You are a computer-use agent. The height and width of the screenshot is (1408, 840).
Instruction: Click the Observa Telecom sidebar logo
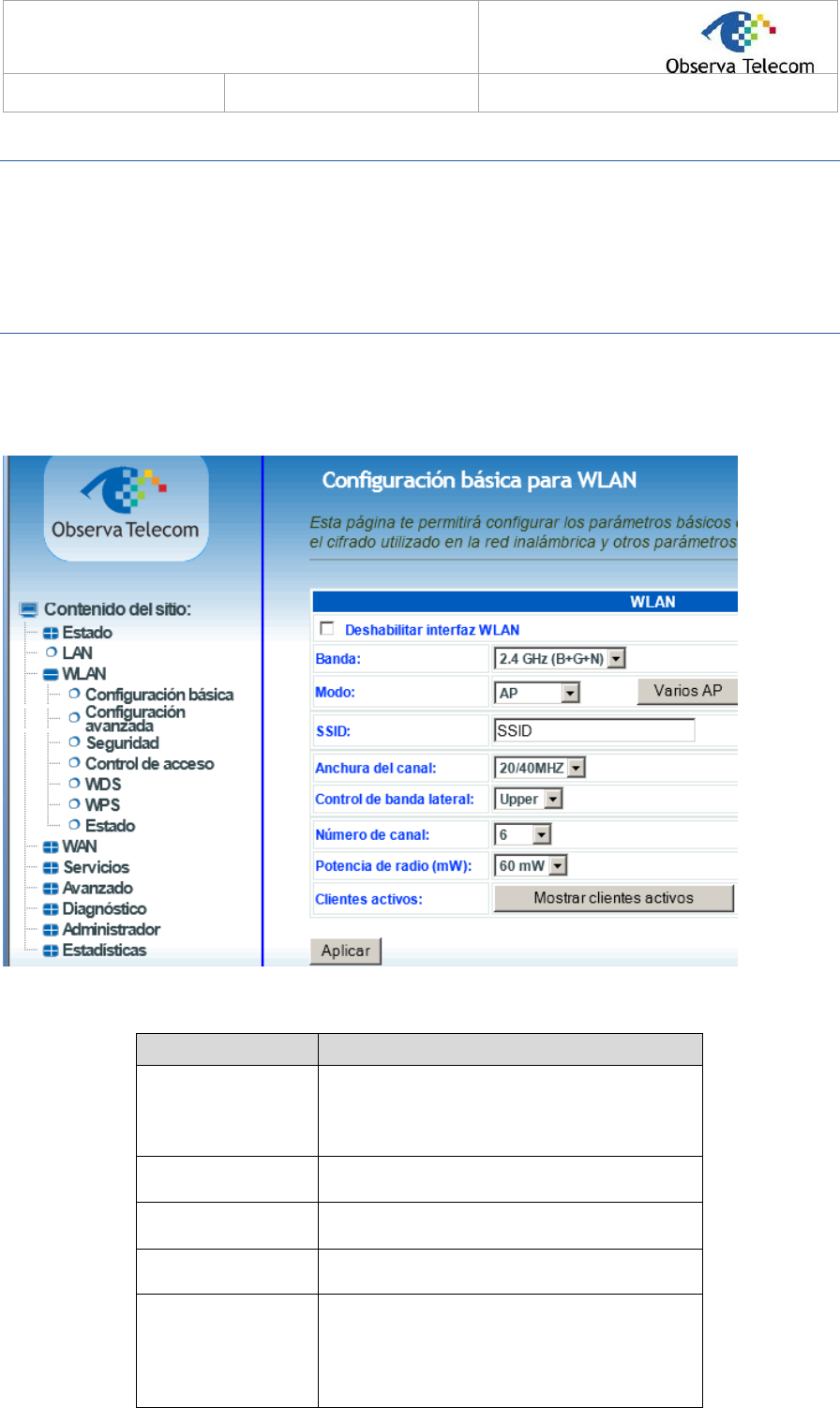click(x=126, y=506)
